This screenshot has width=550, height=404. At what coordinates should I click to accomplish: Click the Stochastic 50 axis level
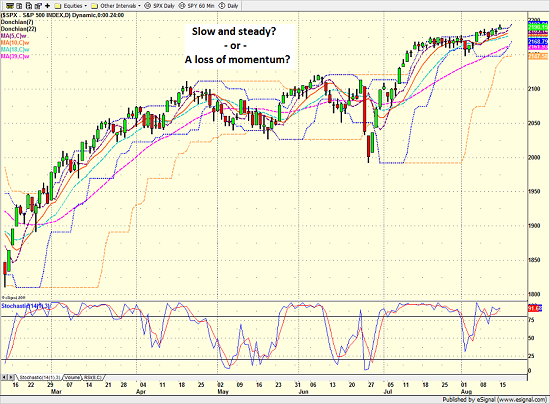(x=531, y=338)
